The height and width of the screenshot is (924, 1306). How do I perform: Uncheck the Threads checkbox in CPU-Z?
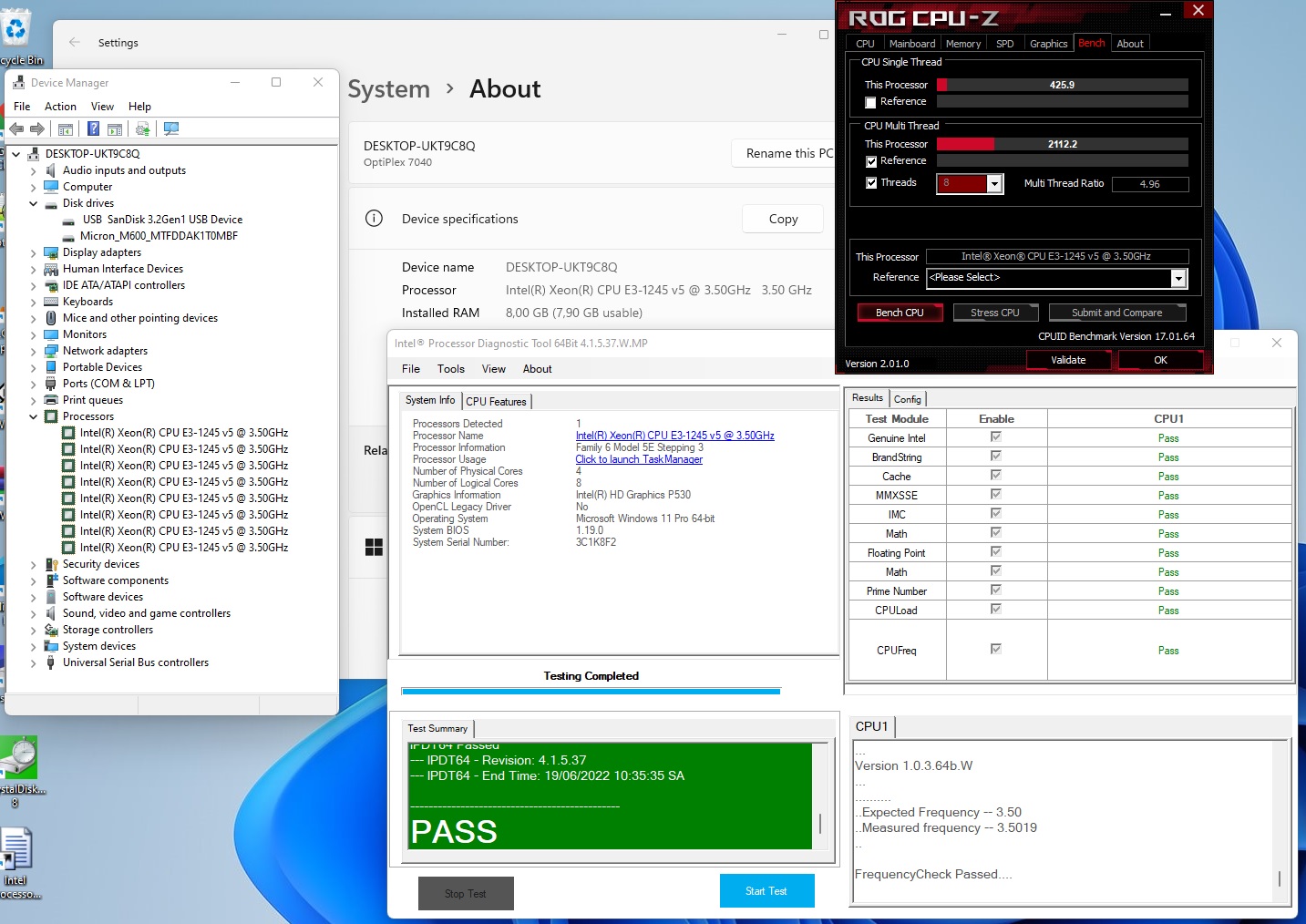[870, 182]
